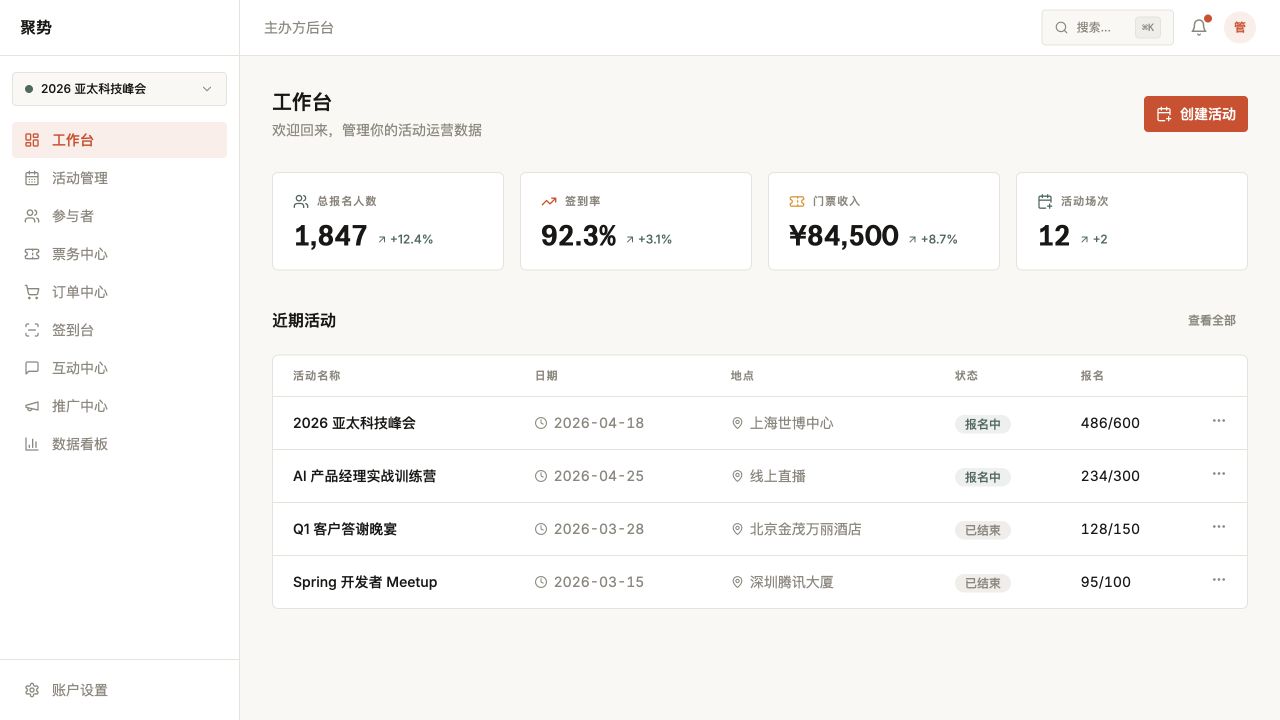Open 账户设置 at sidebar bottom

click(x=119, y=690)
